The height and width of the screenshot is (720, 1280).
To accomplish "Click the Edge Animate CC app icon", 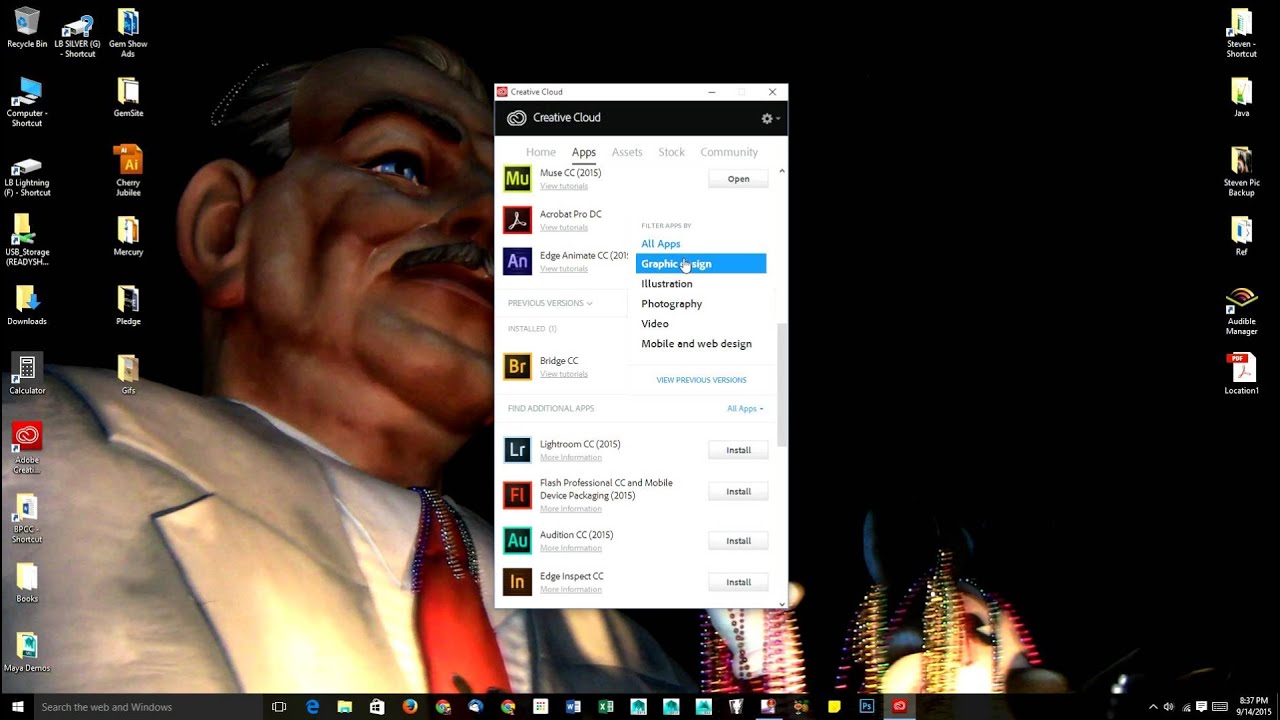I will coord(517,262).
